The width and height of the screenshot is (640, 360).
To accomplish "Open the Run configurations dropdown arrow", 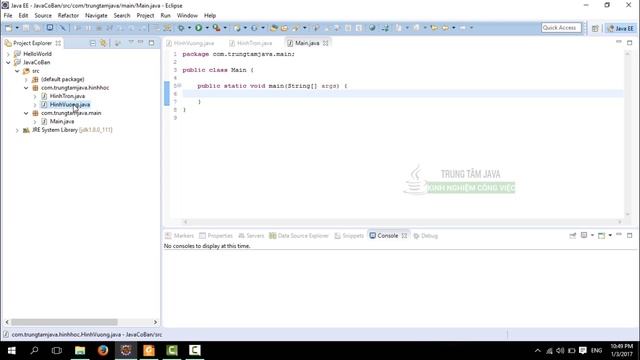I will [207, 28].
